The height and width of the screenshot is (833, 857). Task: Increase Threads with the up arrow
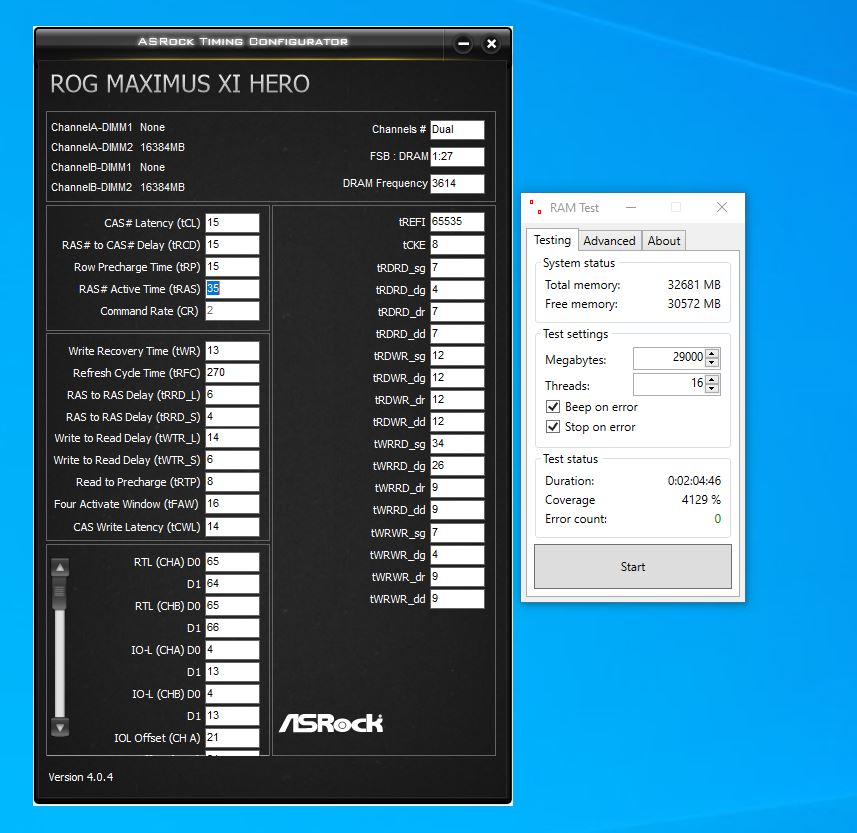point(712,379)
